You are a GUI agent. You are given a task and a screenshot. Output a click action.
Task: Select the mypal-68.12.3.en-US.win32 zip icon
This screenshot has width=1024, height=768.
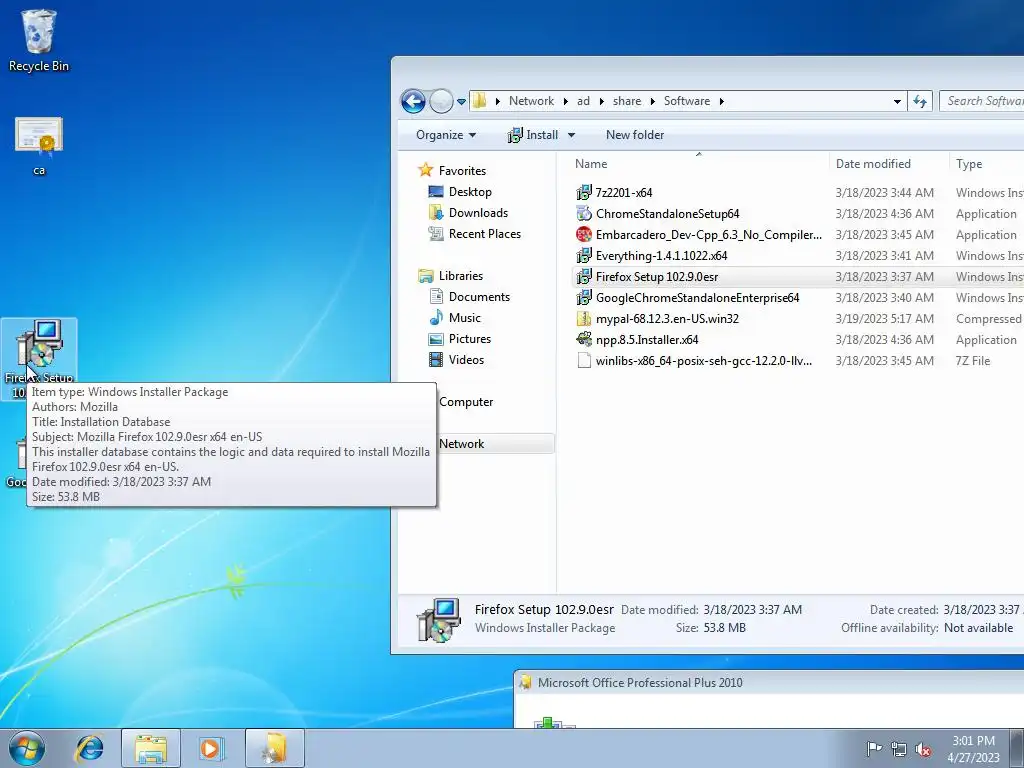pos(583,319)
